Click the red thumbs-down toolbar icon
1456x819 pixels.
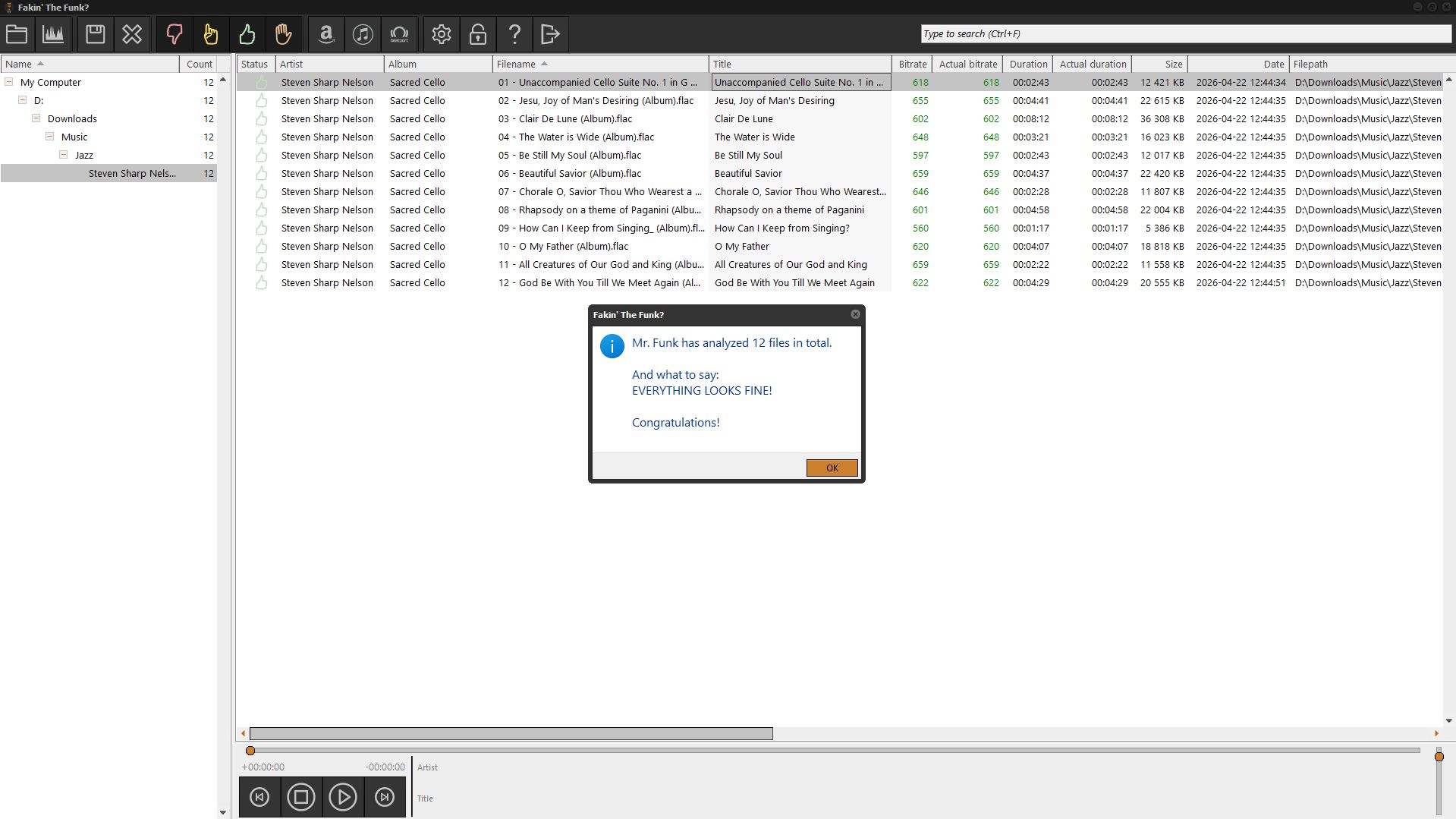[x=175, y=34]
